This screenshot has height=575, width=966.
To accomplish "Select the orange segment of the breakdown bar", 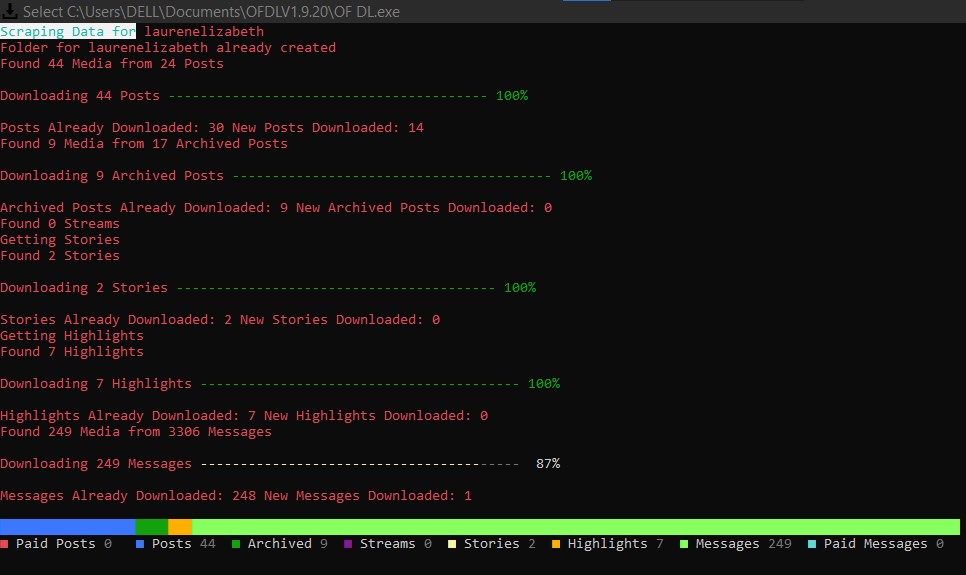I will (x=179, y=526).
